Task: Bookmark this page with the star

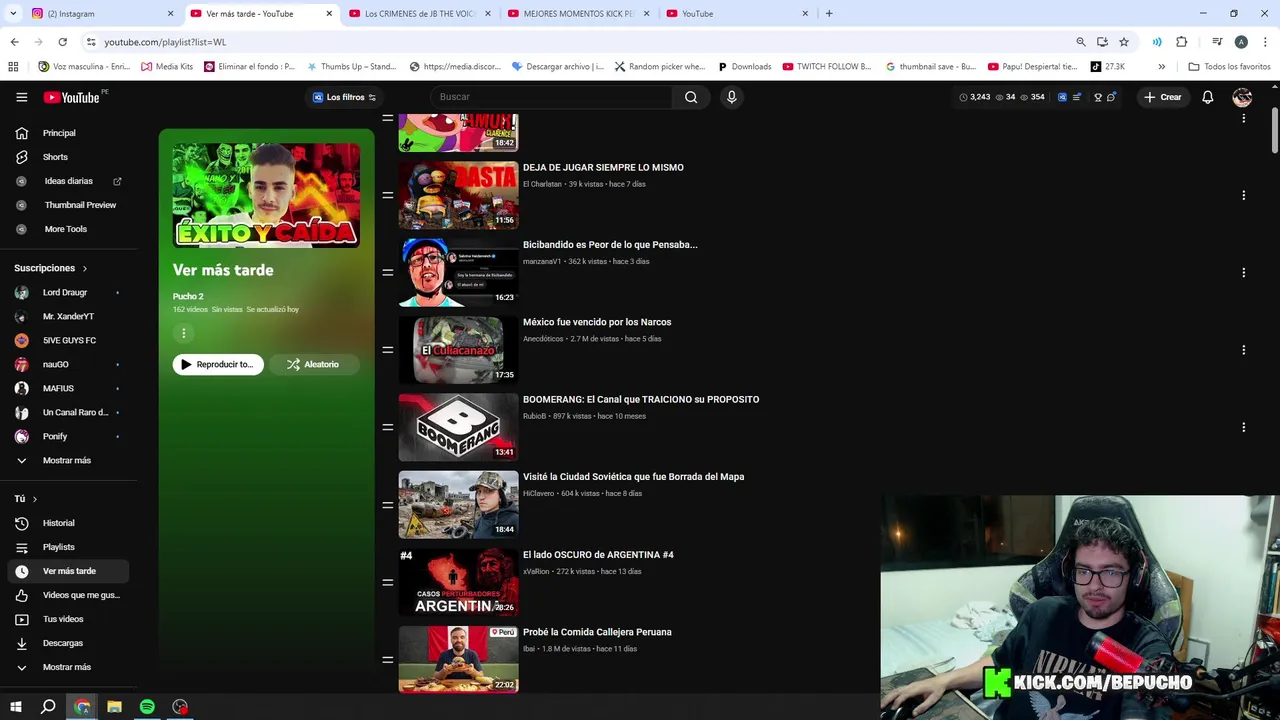Action: tap(1124, 42)
